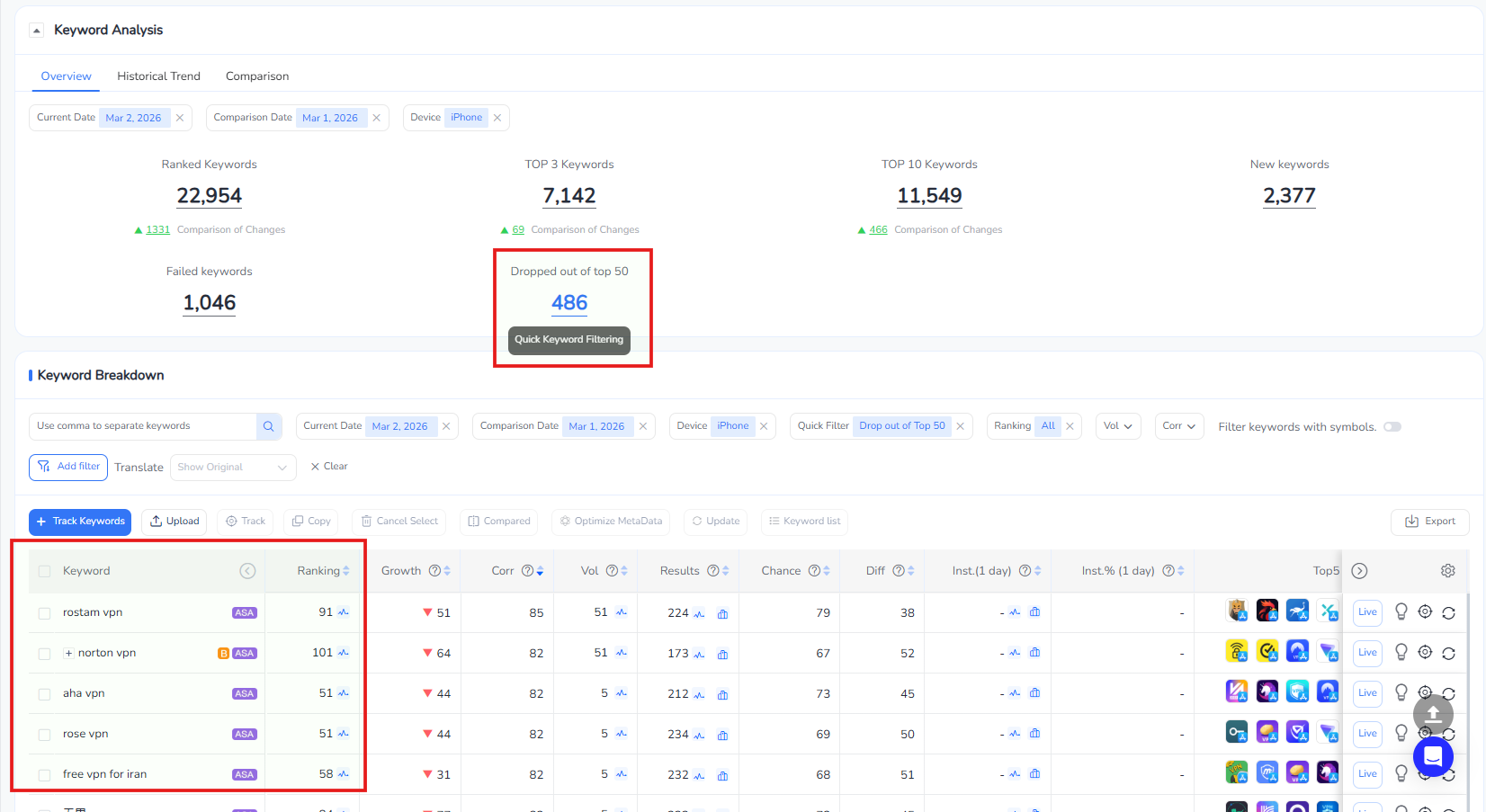The width and height of the screenshot is (1486, 812).
Task: Select all keywords with header checkbox
Action: coord(44,571)
